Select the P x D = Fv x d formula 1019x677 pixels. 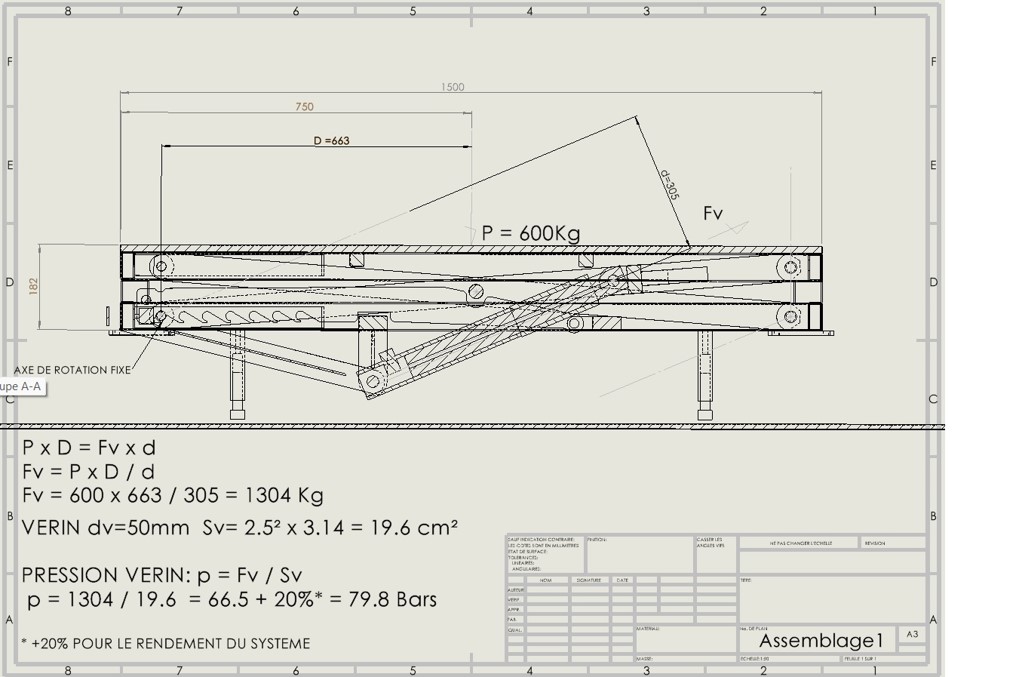coord(89,447)
